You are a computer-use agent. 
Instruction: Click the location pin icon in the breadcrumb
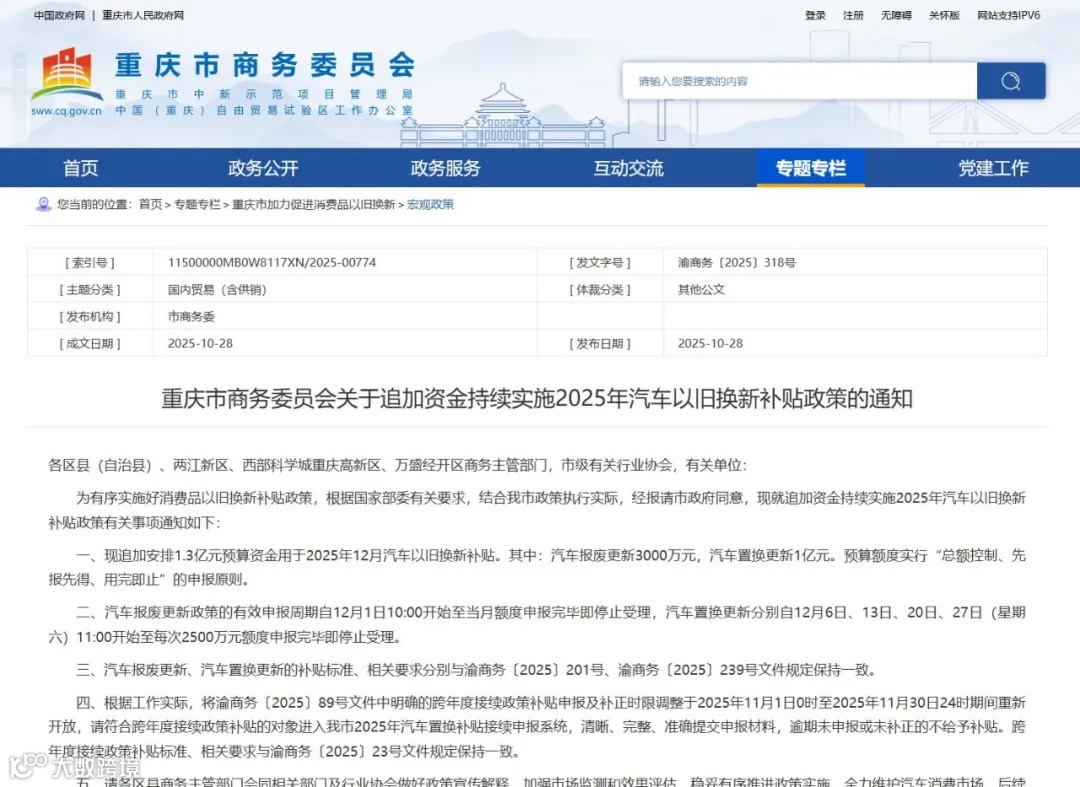(x=41, y=204)
